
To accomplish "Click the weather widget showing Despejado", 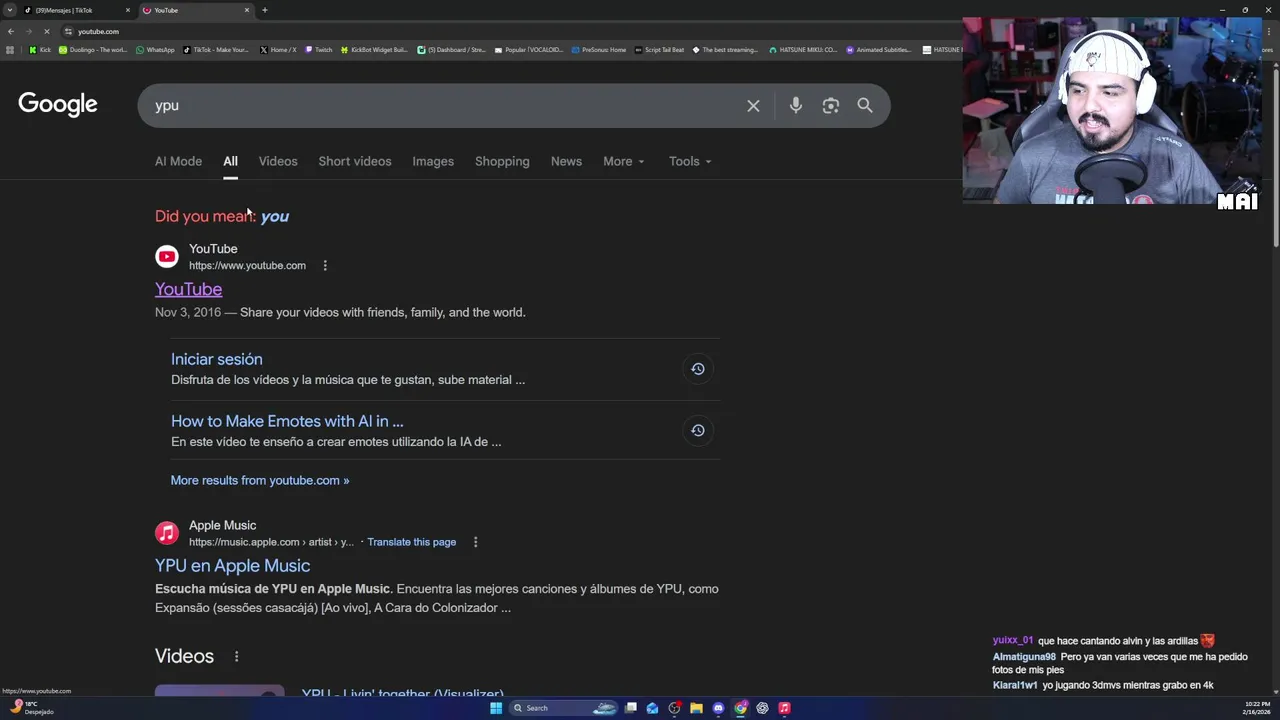I will pyautogui.click(x=32, y=708).
